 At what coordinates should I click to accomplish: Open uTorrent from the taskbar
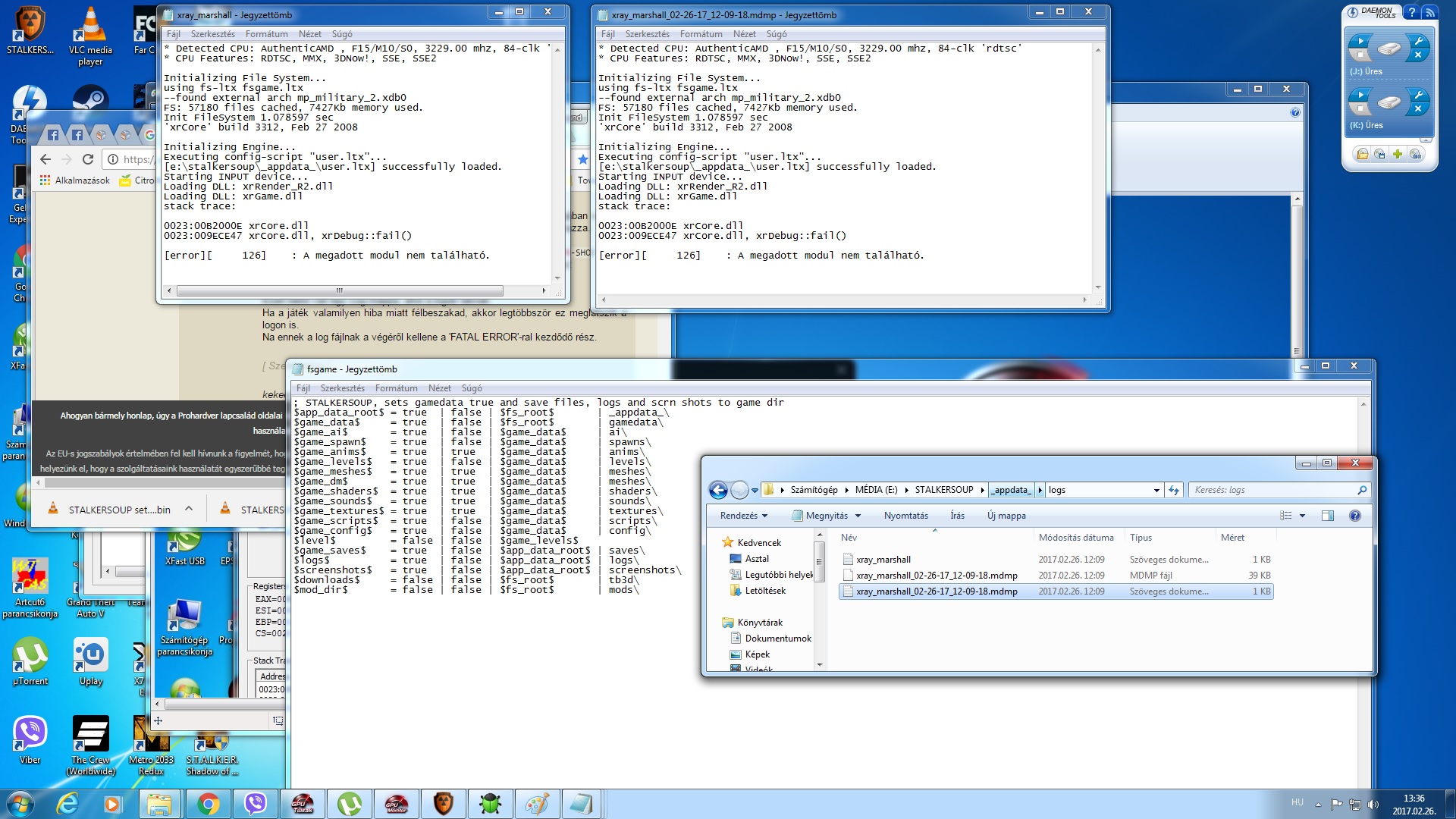[x=350, y=804]
